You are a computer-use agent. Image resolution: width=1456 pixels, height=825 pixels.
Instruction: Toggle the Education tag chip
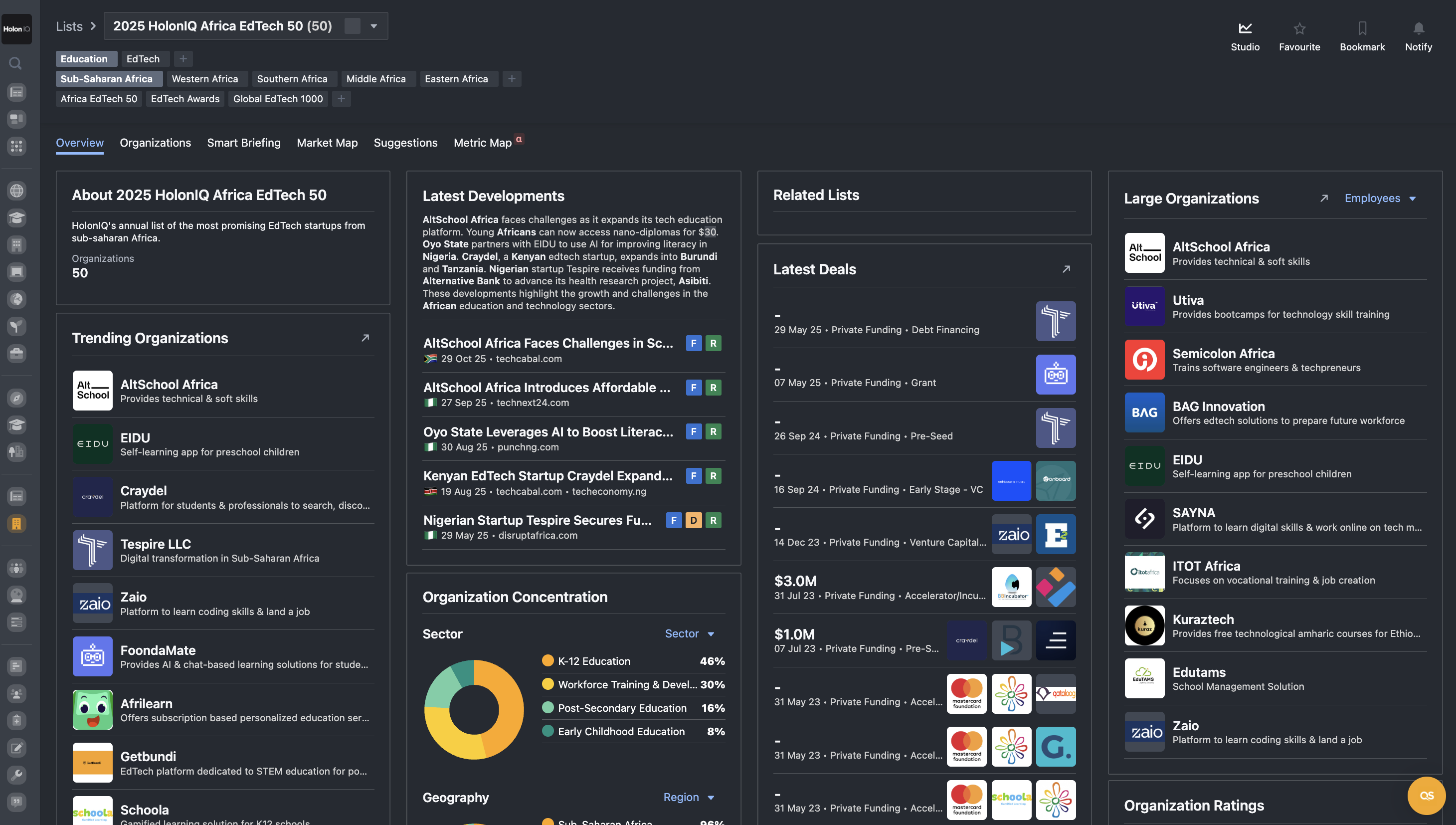(84, 59)
